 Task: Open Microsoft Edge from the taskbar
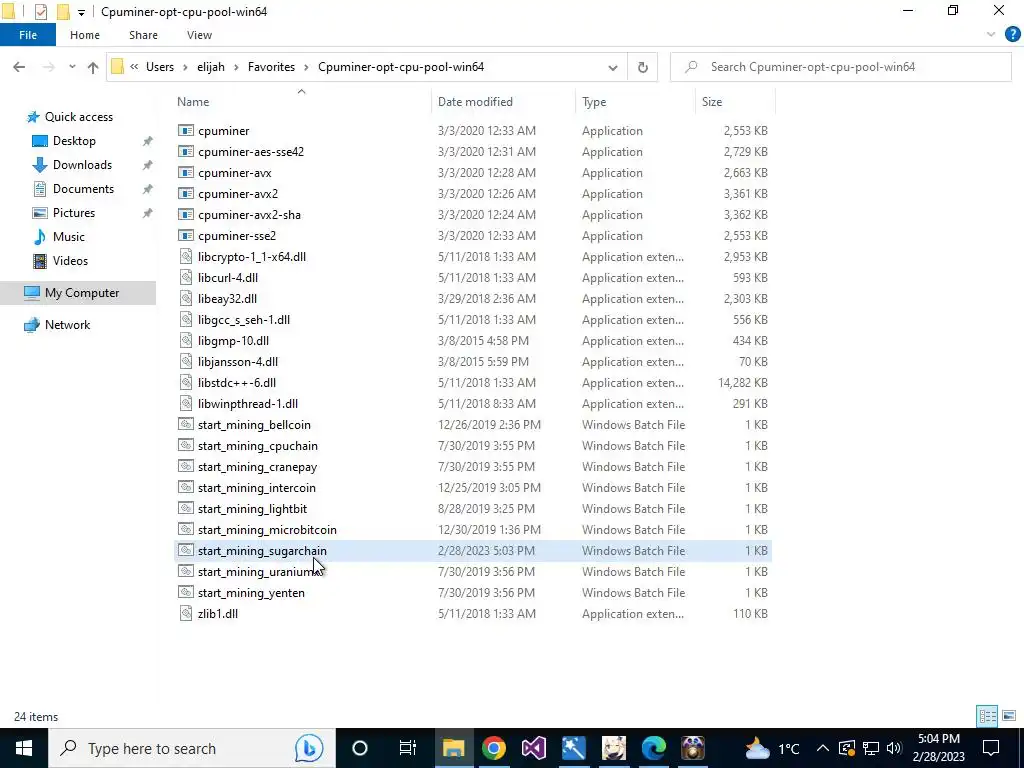pos(653,748)
